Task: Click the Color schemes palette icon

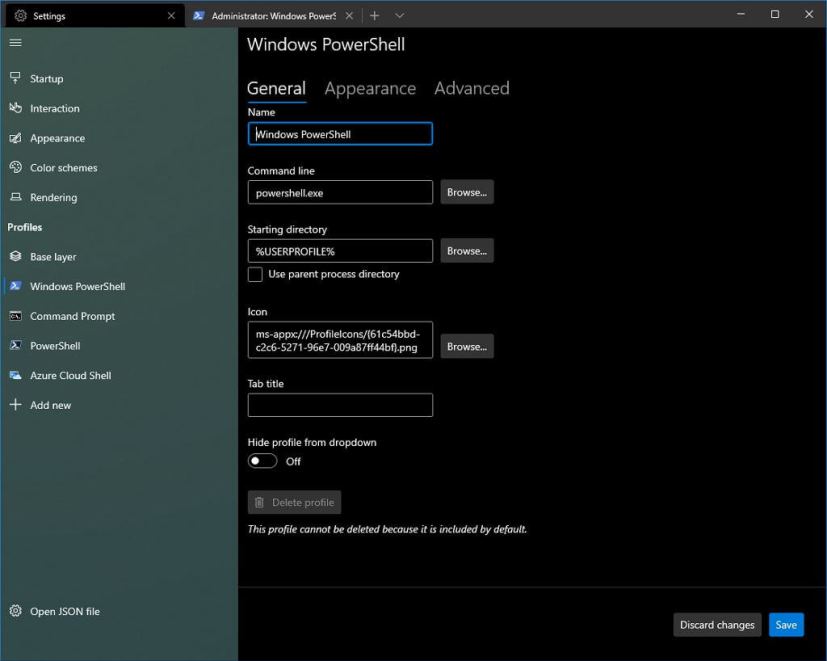Action: pyautogui.click(x=15, y=167)
